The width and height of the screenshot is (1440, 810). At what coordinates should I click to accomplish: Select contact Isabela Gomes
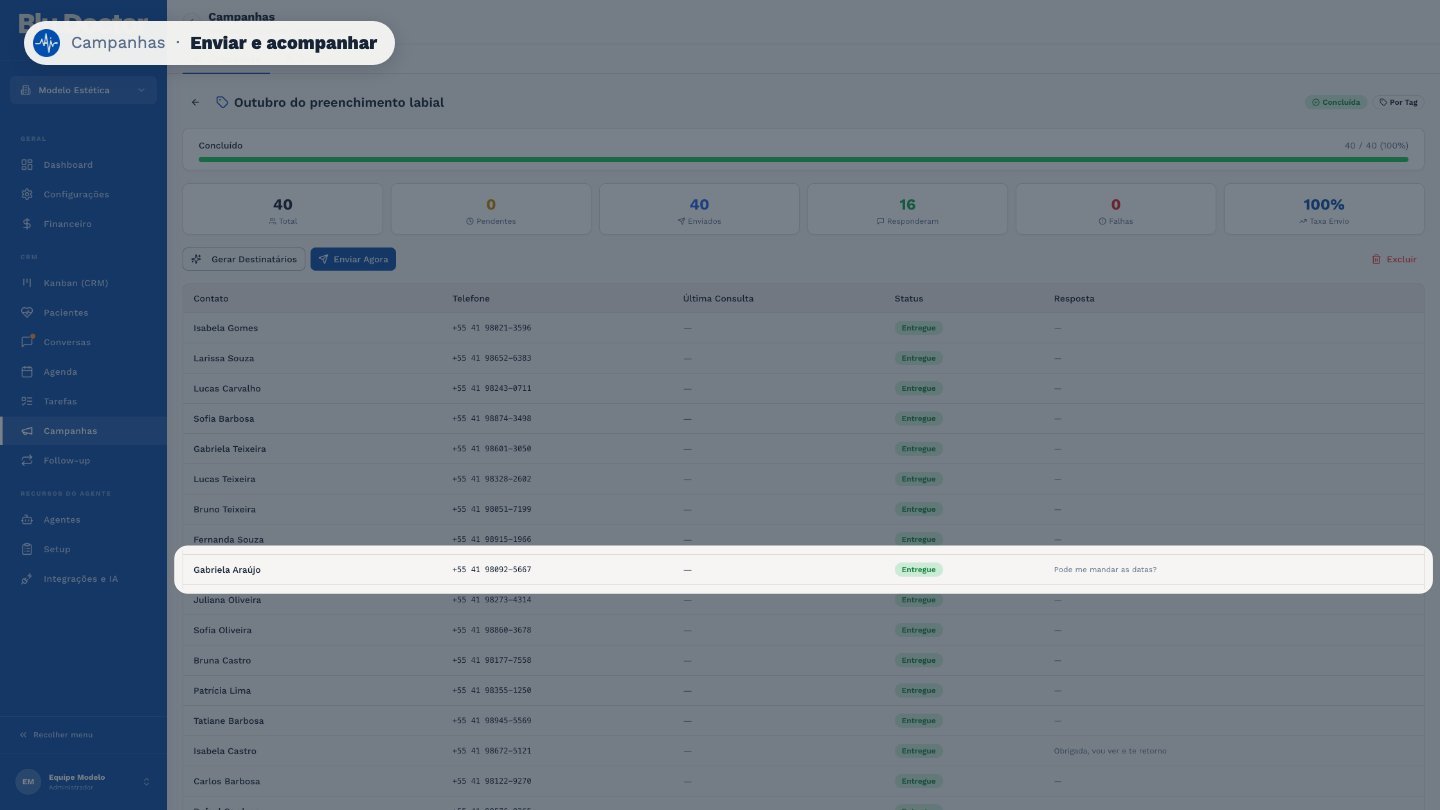click(x=225, y=328)
